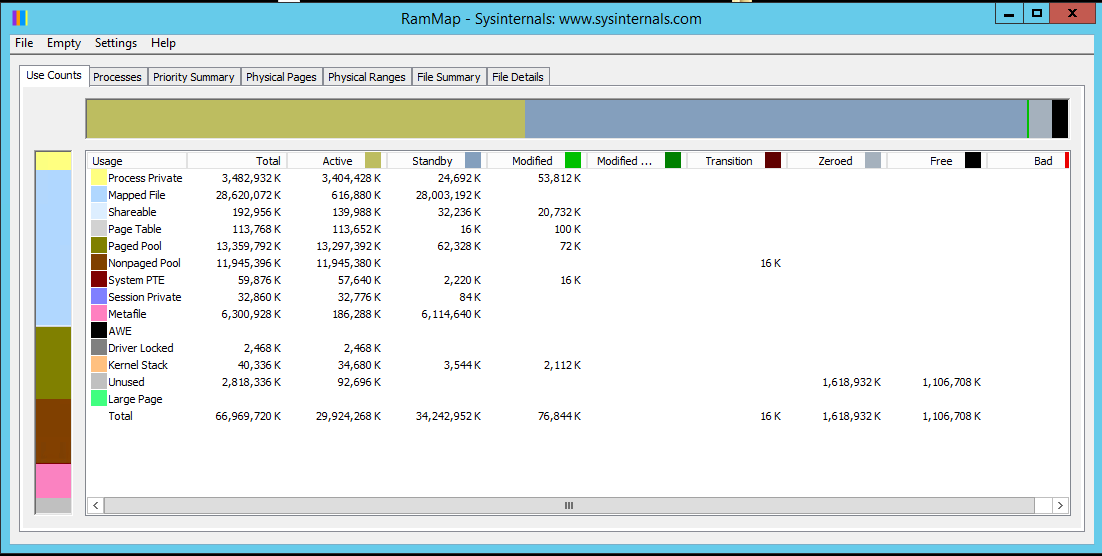This screenshot has height=556, width=1102.
Task: Click the Large Page green icon
Action: point(98,399)
